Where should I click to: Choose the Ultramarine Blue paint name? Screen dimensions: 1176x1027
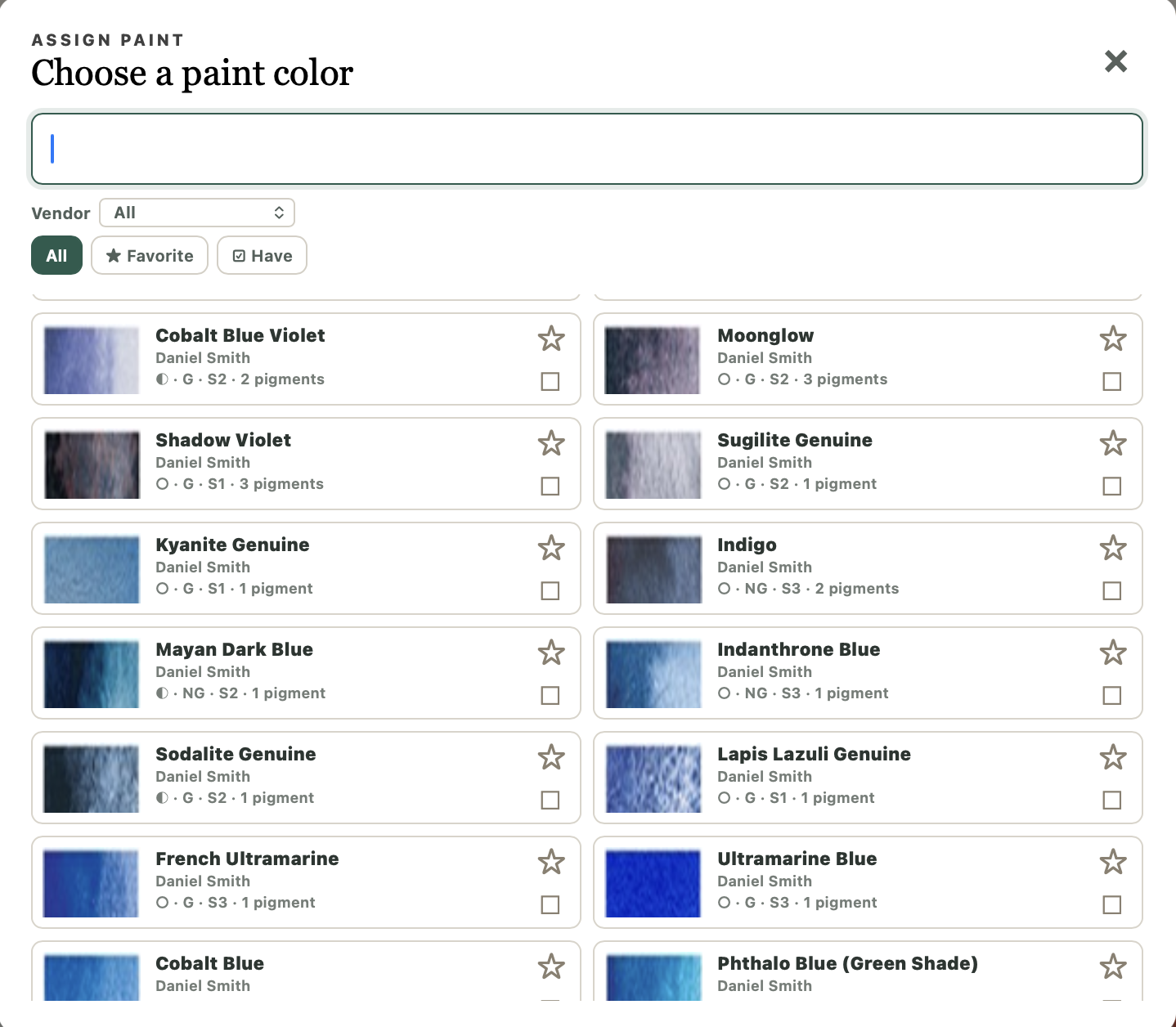797,859
